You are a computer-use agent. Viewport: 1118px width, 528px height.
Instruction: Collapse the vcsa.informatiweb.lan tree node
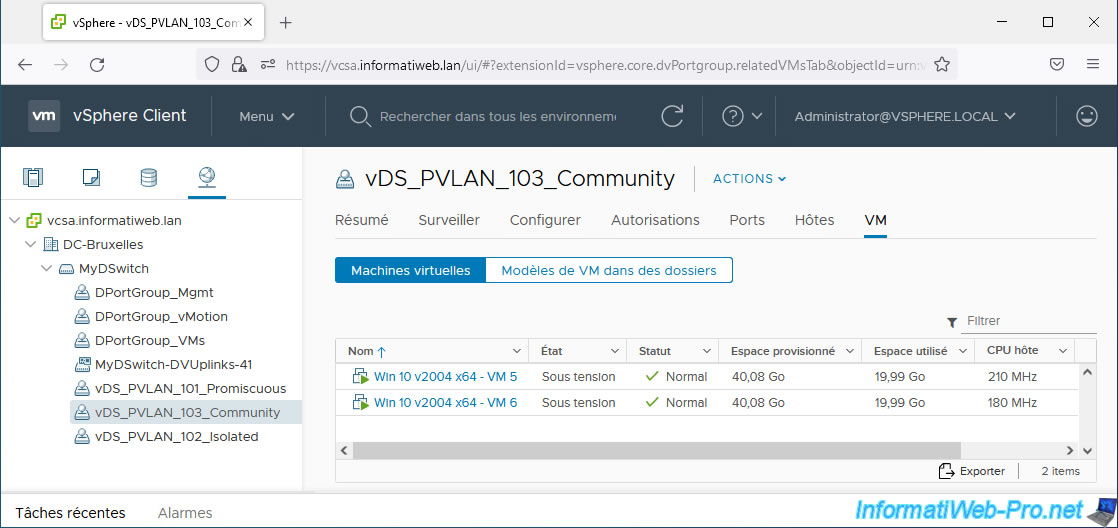[14, 221]
